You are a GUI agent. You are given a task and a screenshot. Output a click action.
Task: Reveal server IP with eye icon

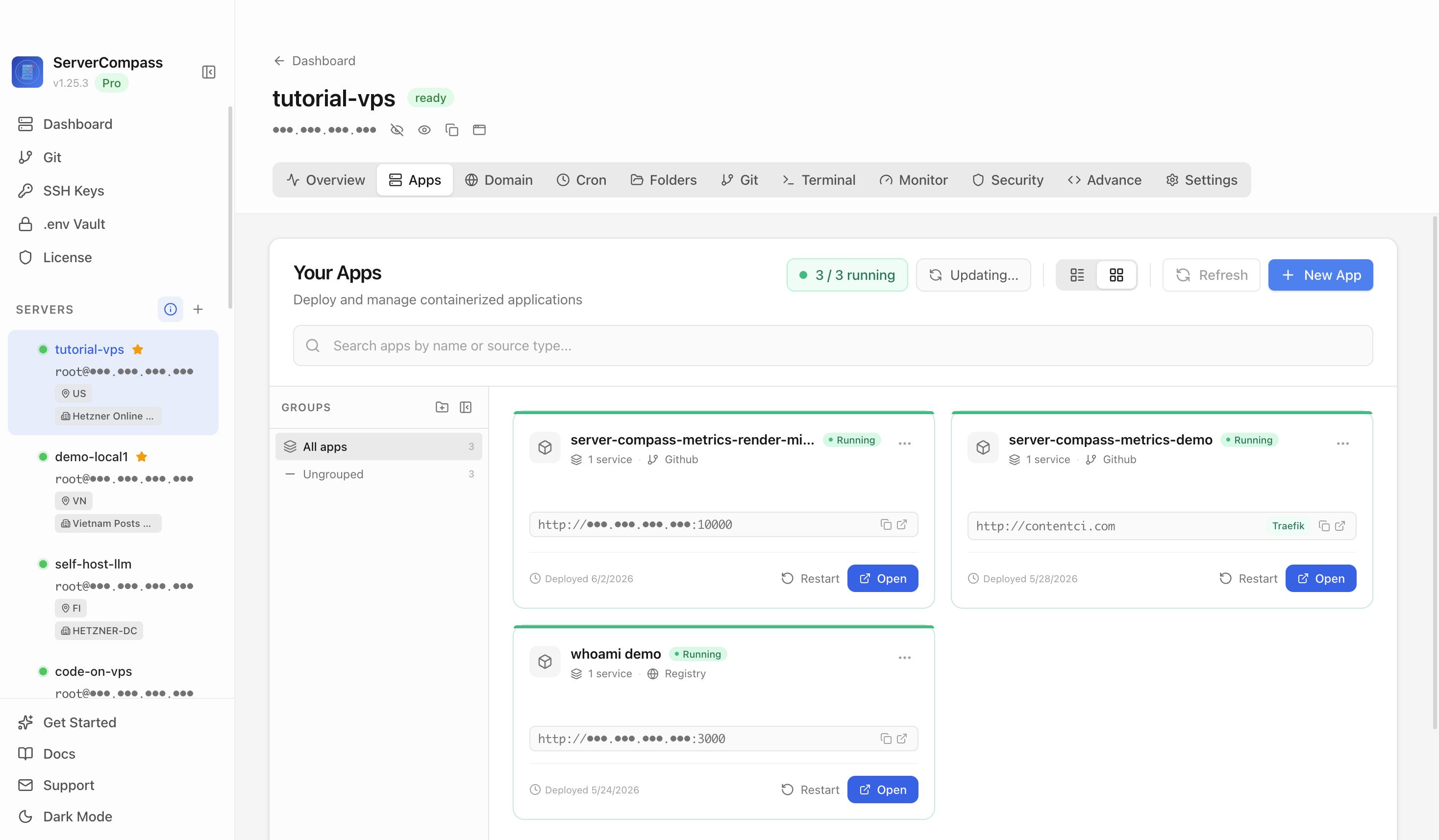click(424, 129)
